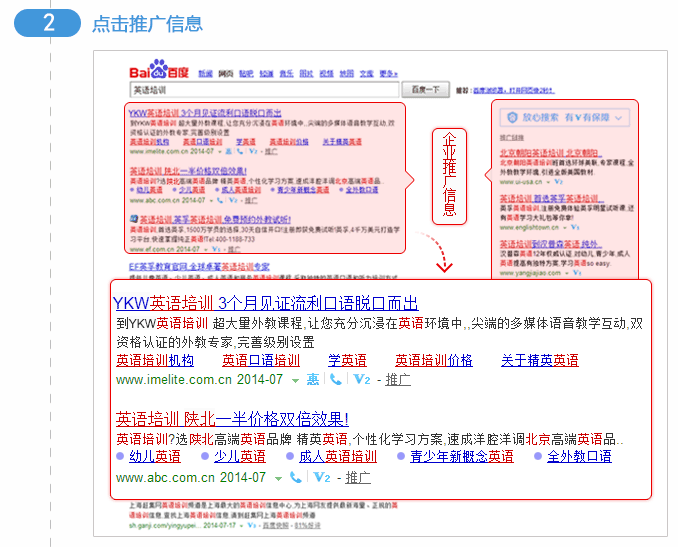Image resolution: width=678 pixels, height=547 pixels.
Task: Click the www.ef.com.cn URL text
Action: point(151,249)
